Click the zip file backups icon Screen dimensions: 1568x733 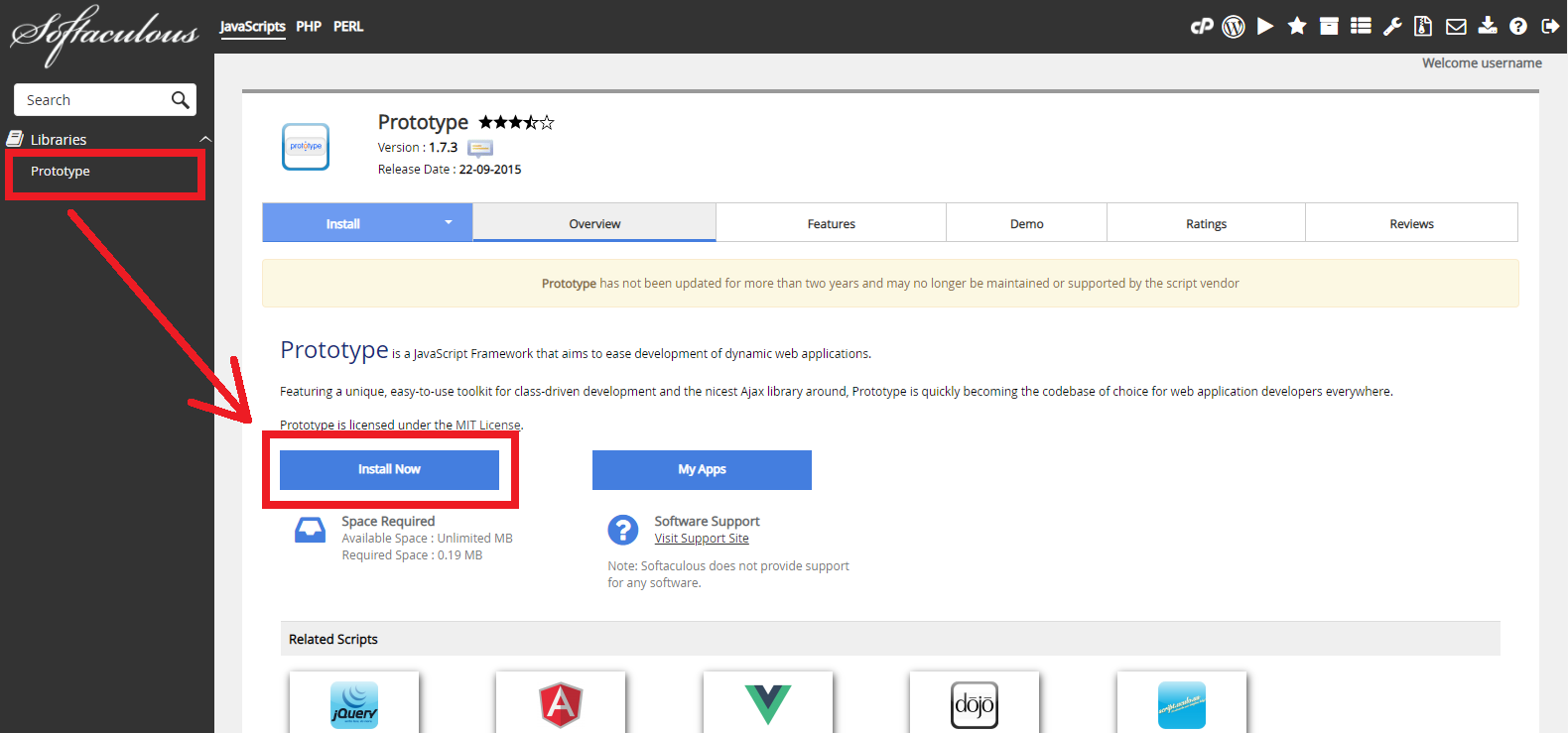coord(1423,27)
